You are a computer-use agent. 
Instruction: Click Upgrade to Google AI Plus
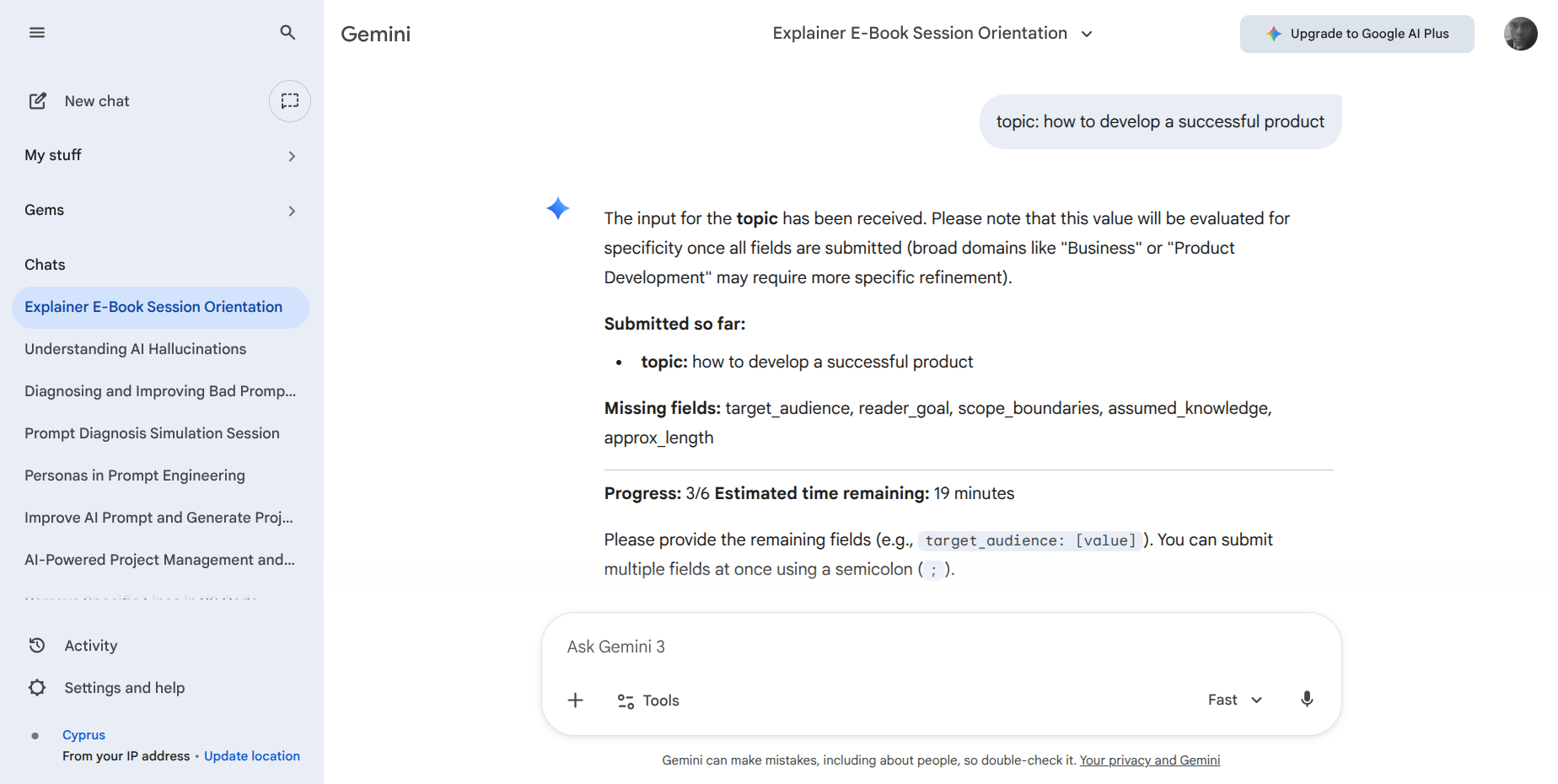tap(1357, 34)
